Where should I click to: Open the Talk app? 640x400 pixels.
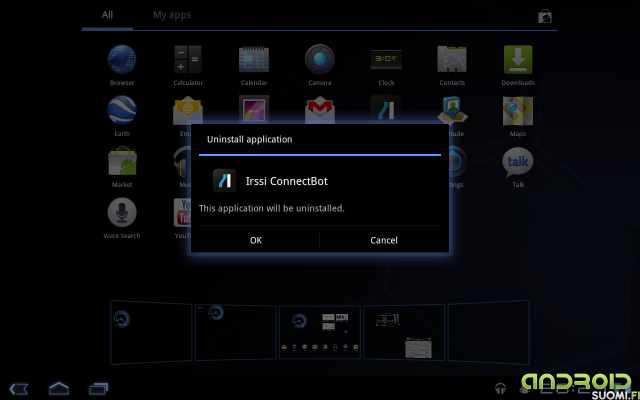pos(518,162)
